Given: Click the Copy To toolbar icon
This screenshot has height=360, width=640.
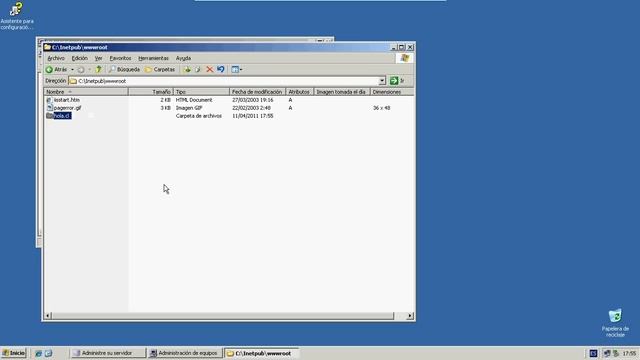Looking at the screenshot, I should tap(198, 69).
